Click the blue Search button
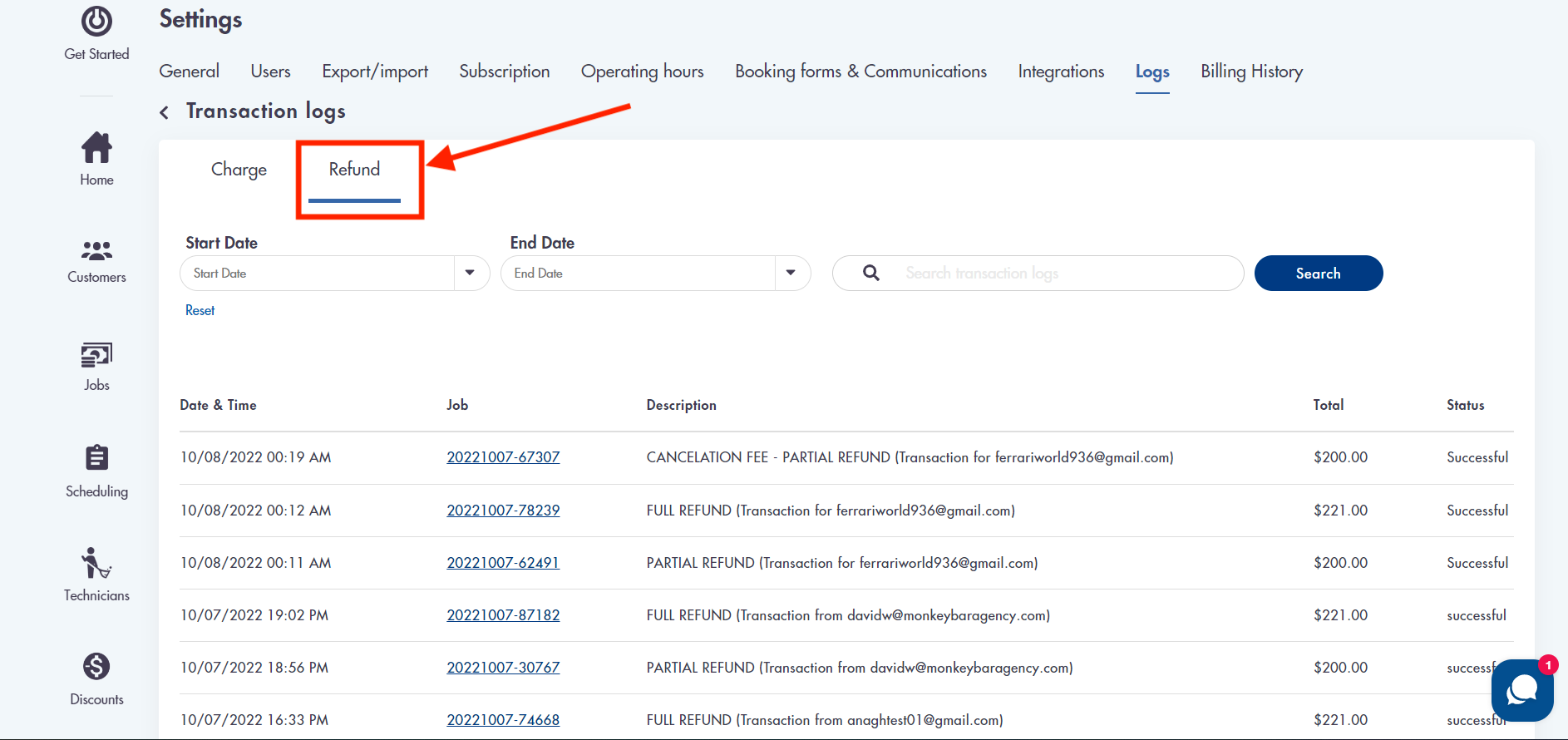This screenshot has height=740, width=1568. [1318, 273]
